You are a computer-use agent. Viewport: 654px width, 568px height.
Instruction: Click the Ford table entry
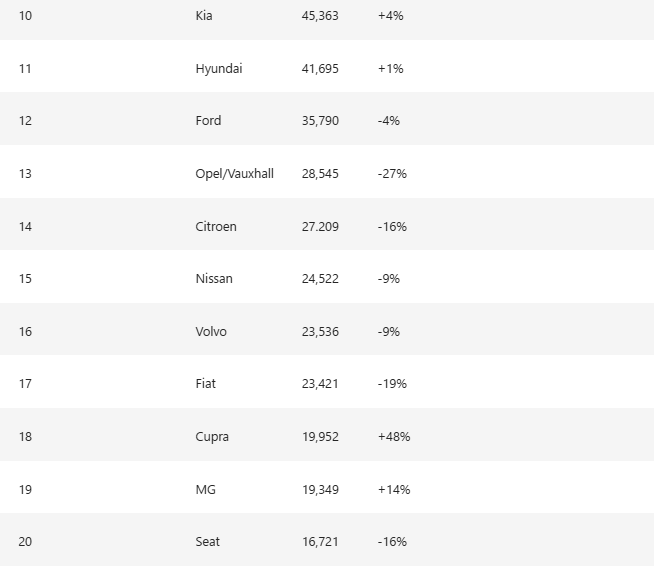[x=208, y=121]
